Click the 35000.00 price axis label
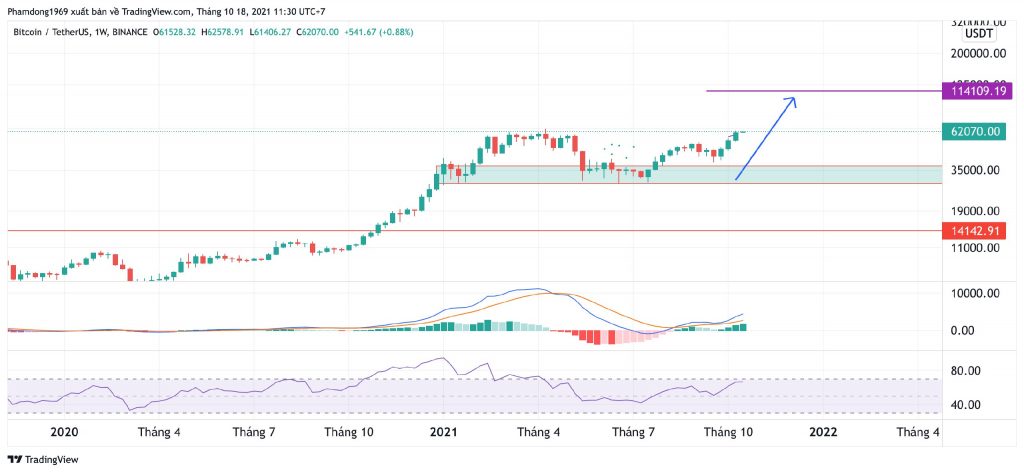Viewport: 1024px width, 473px height. [975, 170]
